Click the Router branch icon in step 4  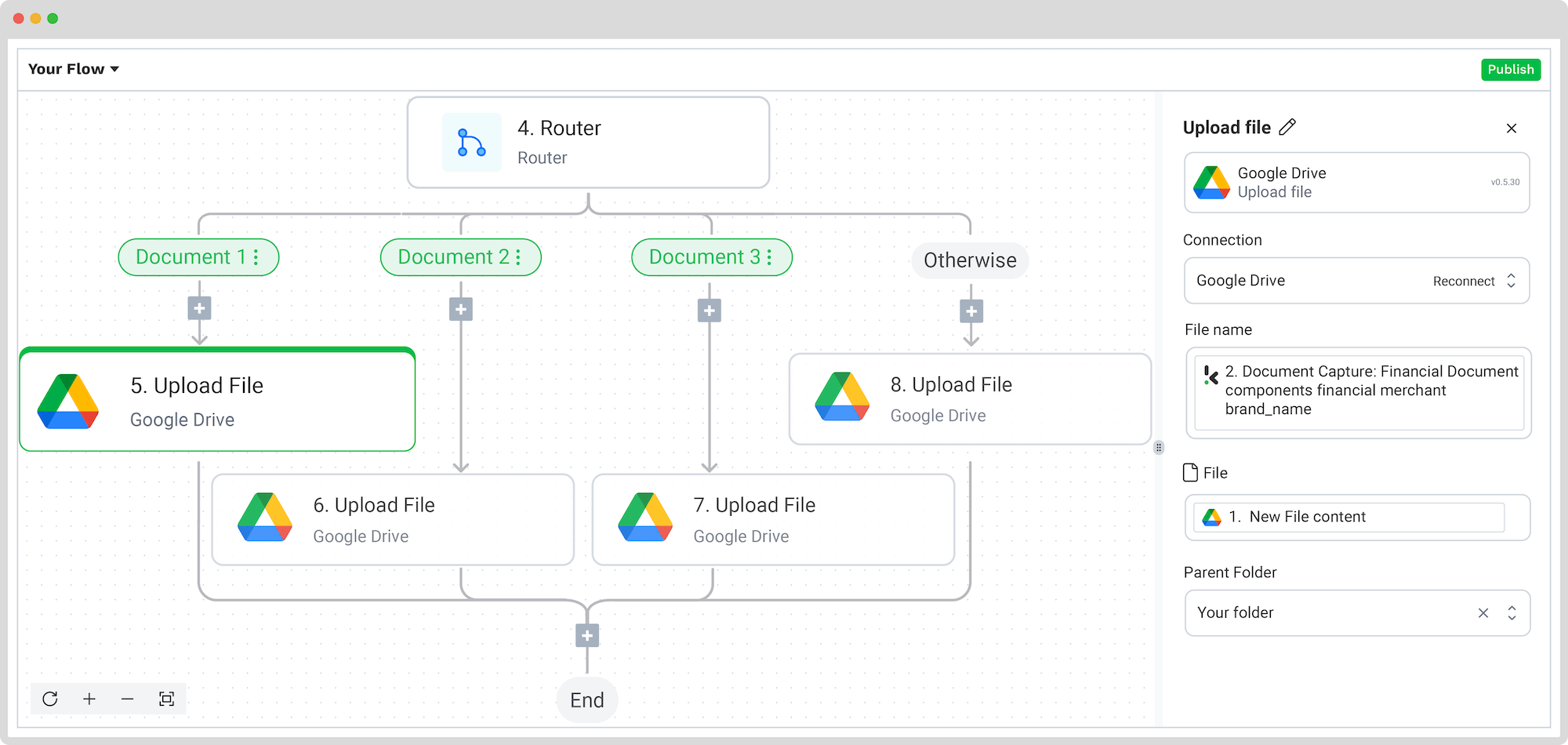coord(472,143)
